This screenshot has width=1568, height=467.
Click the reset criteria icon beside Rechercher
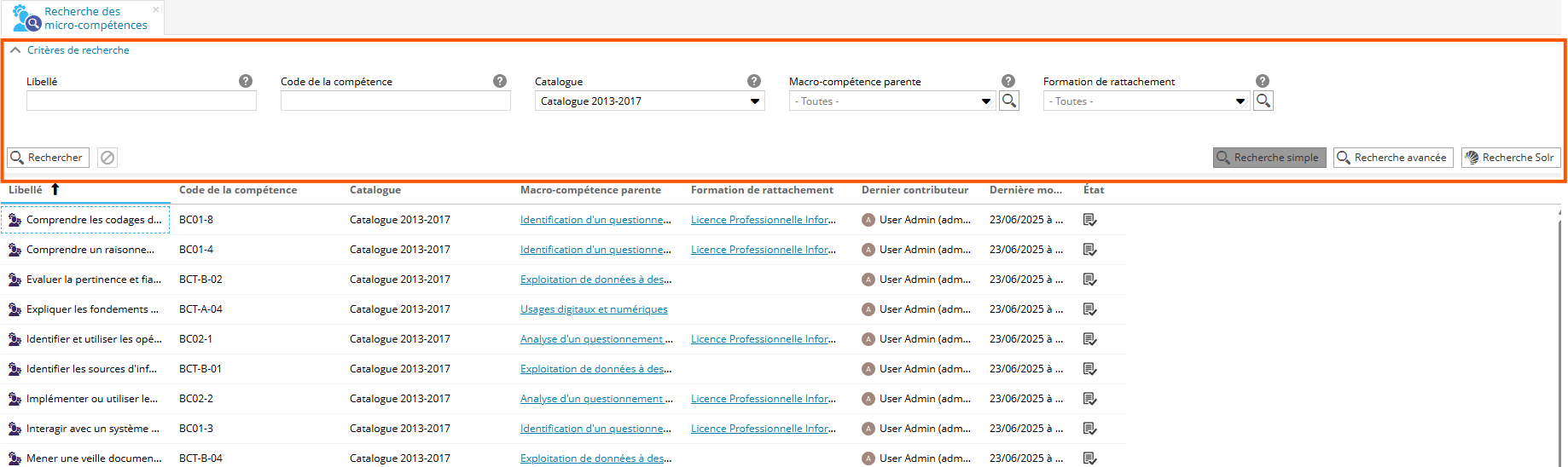pos(107,158)
